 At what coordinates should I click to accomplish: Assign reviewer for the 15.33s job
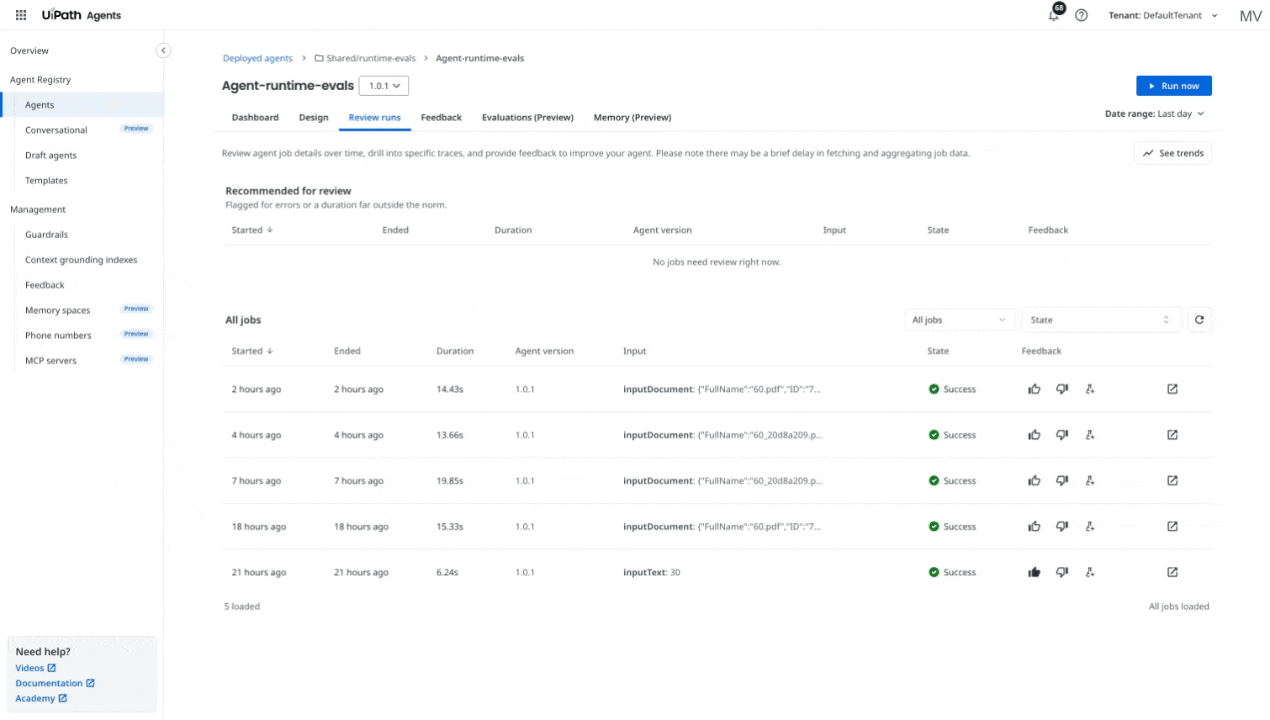click(1090, 527)
